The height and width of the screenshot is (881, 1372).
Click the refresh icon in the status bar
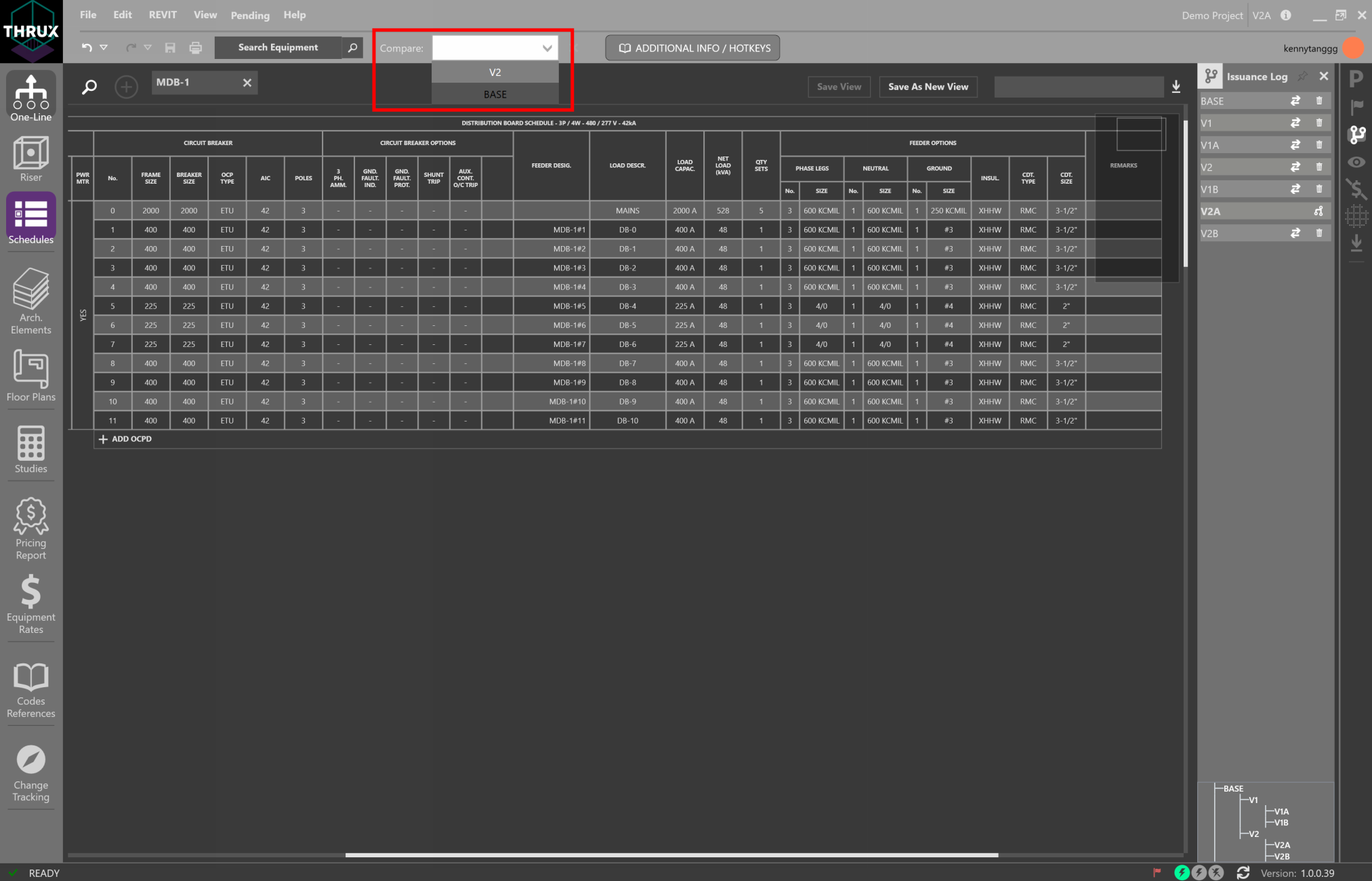1243,873
